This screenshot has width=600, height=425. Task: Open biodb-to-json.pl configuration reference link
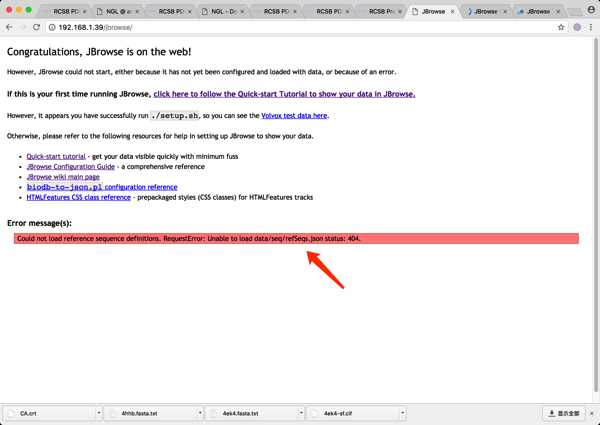(x=102, y=187)
